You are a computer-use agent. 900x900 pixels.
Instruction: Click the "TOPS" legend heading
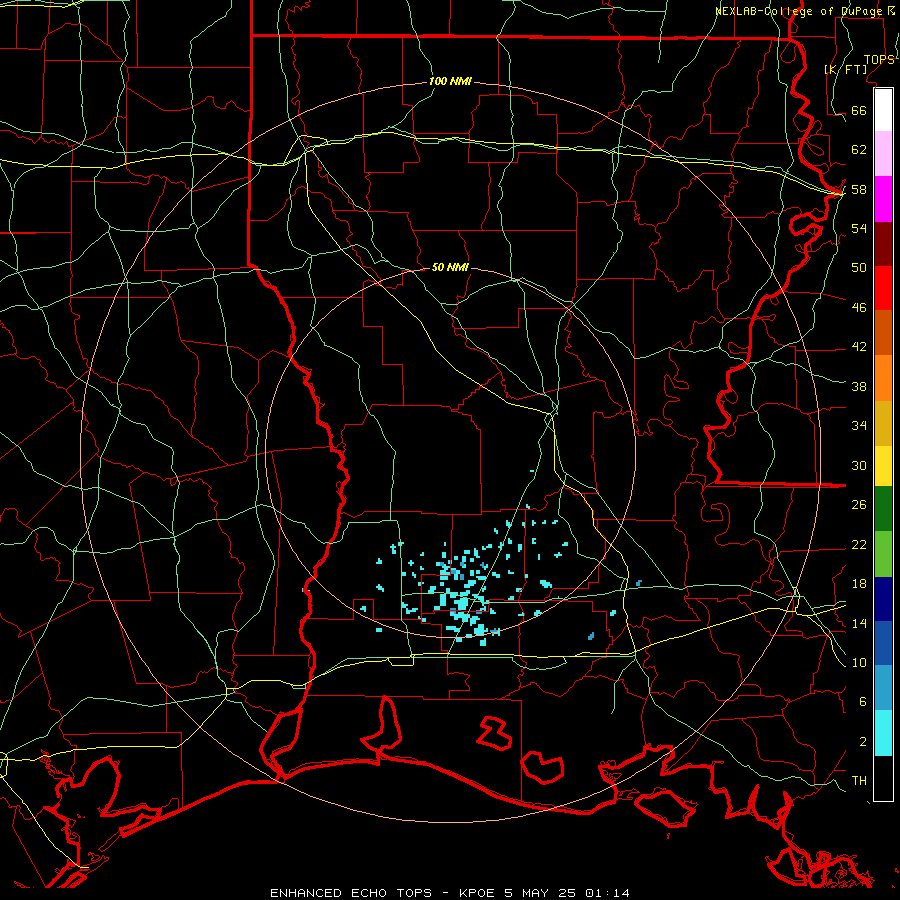pos(879,60)
